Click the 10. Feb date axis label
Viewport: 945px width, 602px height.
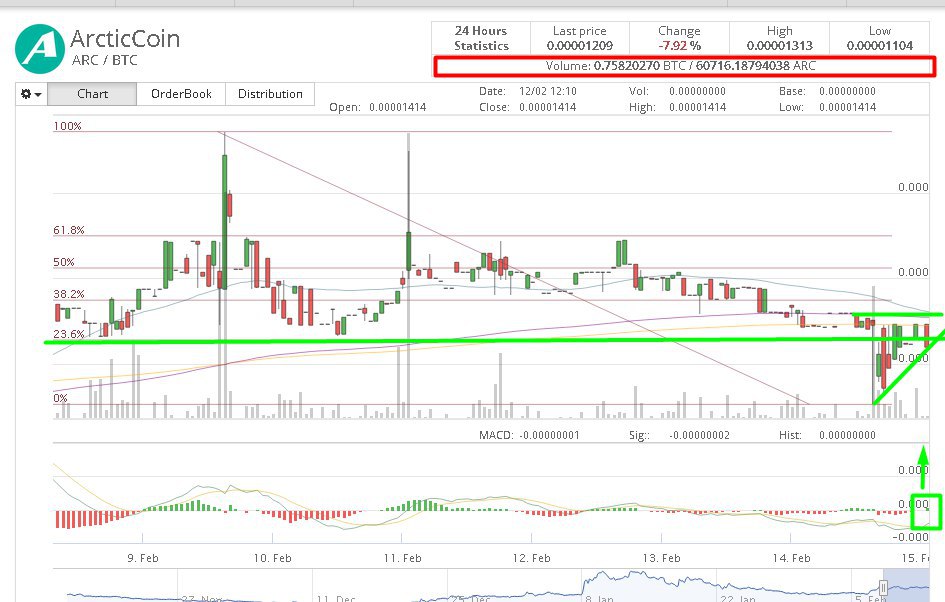coord(272,558)
